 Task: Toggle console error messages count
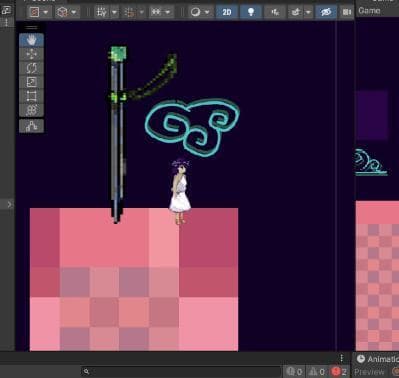coord(339,371)
